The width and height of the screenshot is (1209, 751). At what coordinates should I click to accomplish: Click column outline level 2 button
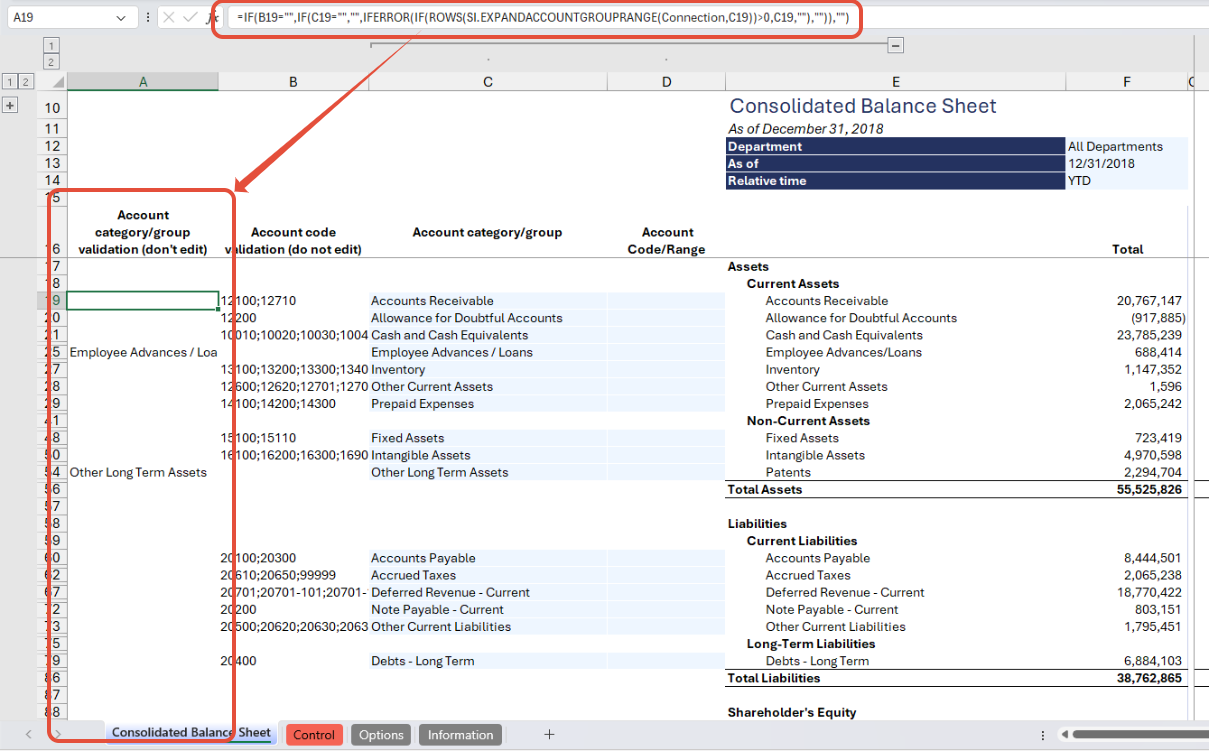pyautogui.click(x=52, y=62)
